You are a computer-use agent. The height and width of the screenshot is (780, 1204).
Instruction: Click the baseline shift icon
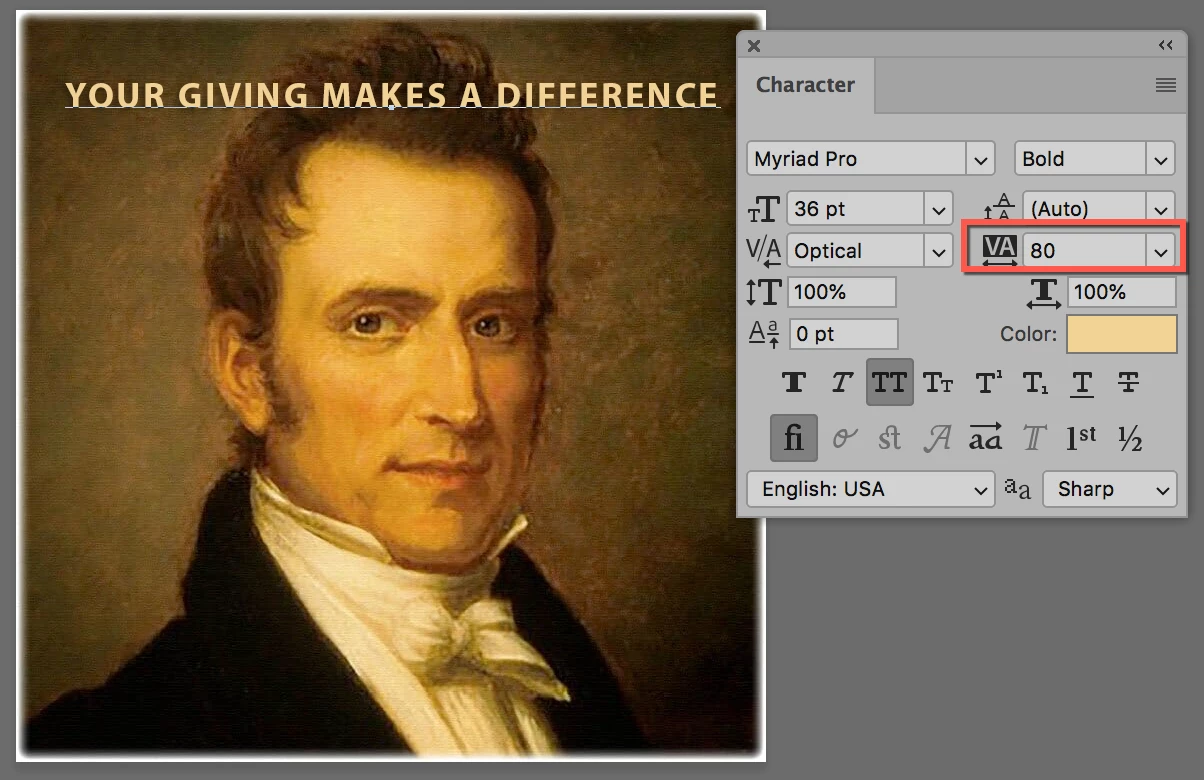coord(764,334)
